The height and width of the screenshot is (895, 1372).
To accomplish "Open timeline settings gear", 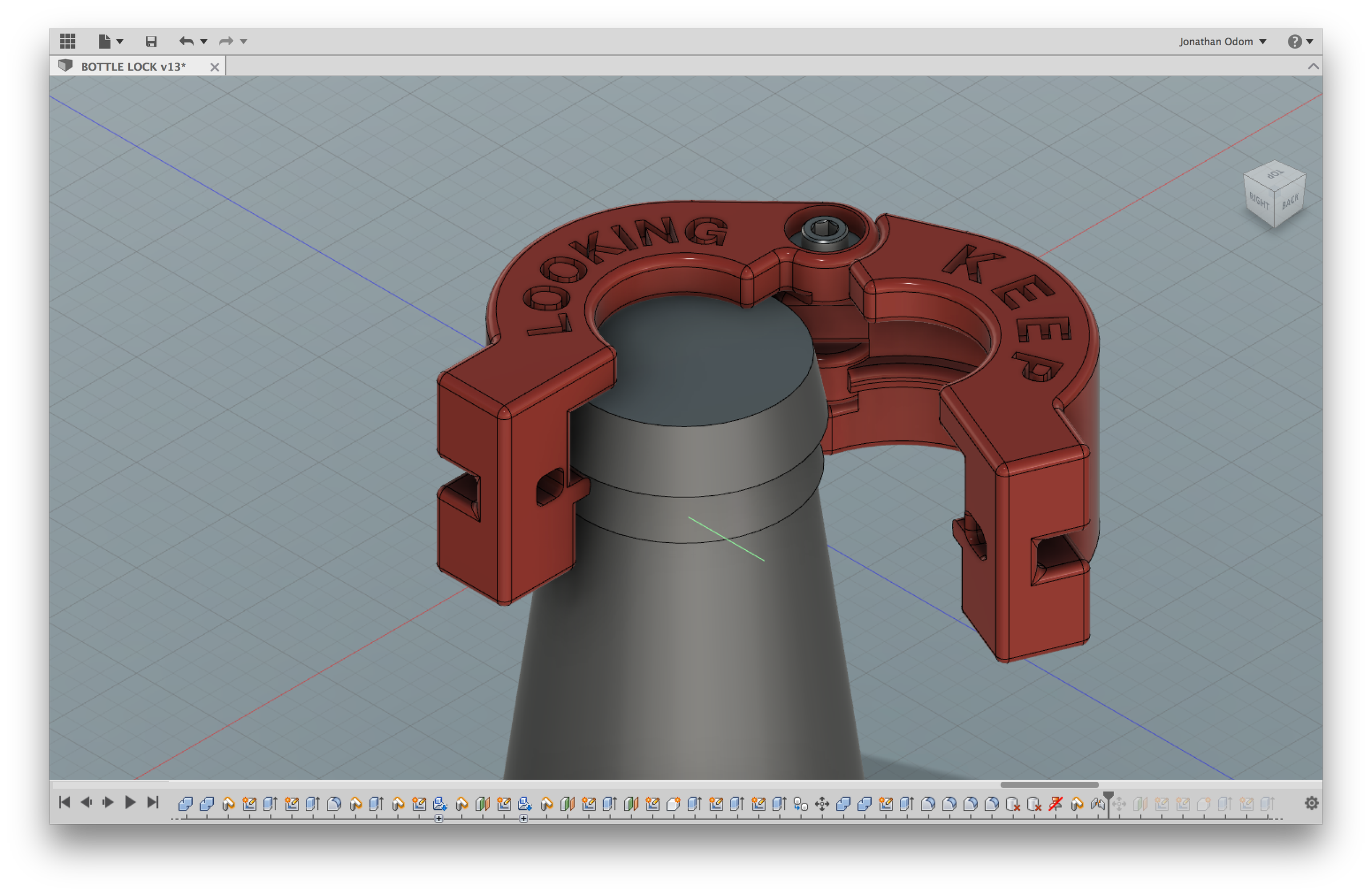I will tap(1311, 803).
